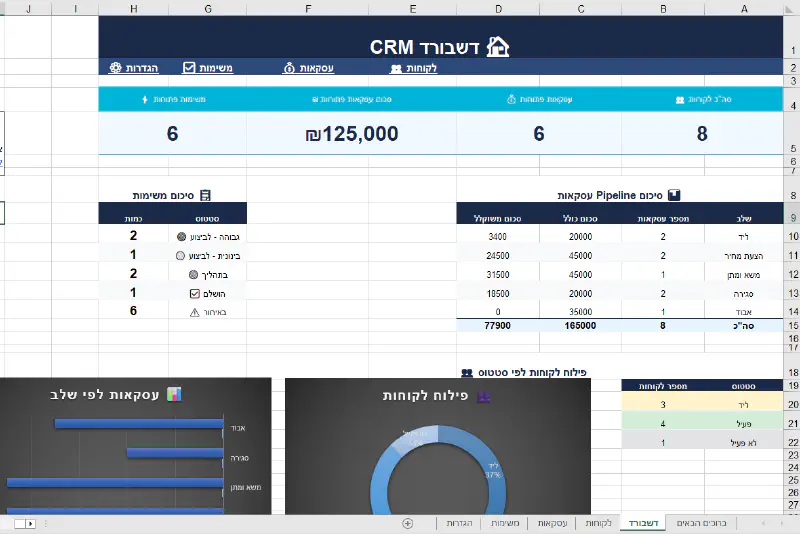The height and width of the screenshot is (534, 800).
Task: Click the house icon beside the CRM title
Action: click(x=497, y=47)
